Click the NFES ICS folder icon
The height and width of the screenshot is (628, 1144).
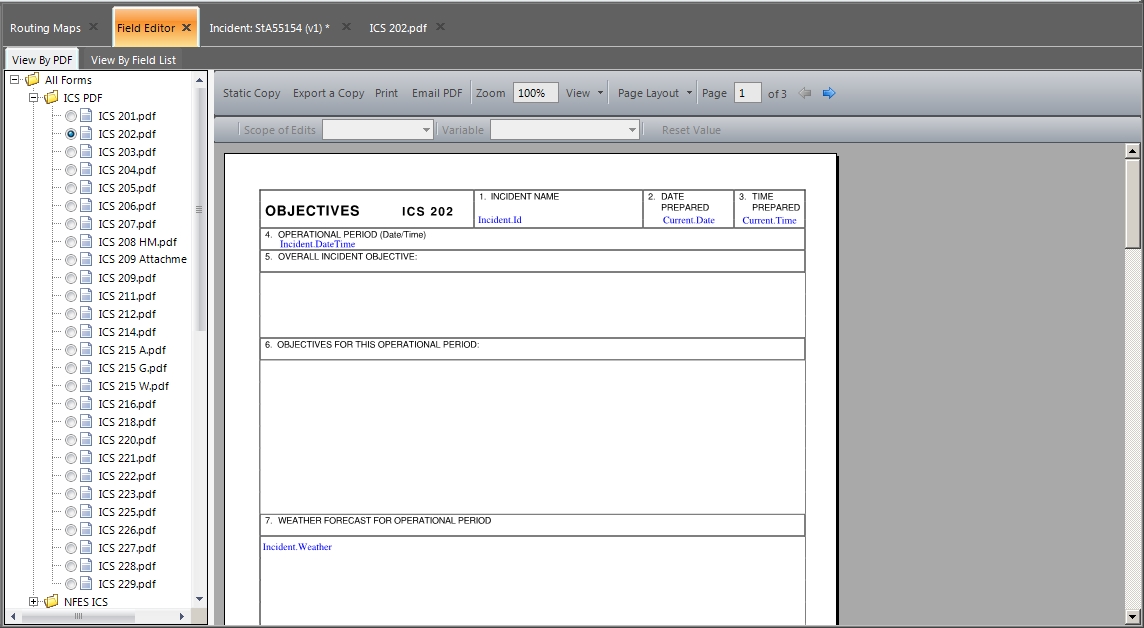51,602
